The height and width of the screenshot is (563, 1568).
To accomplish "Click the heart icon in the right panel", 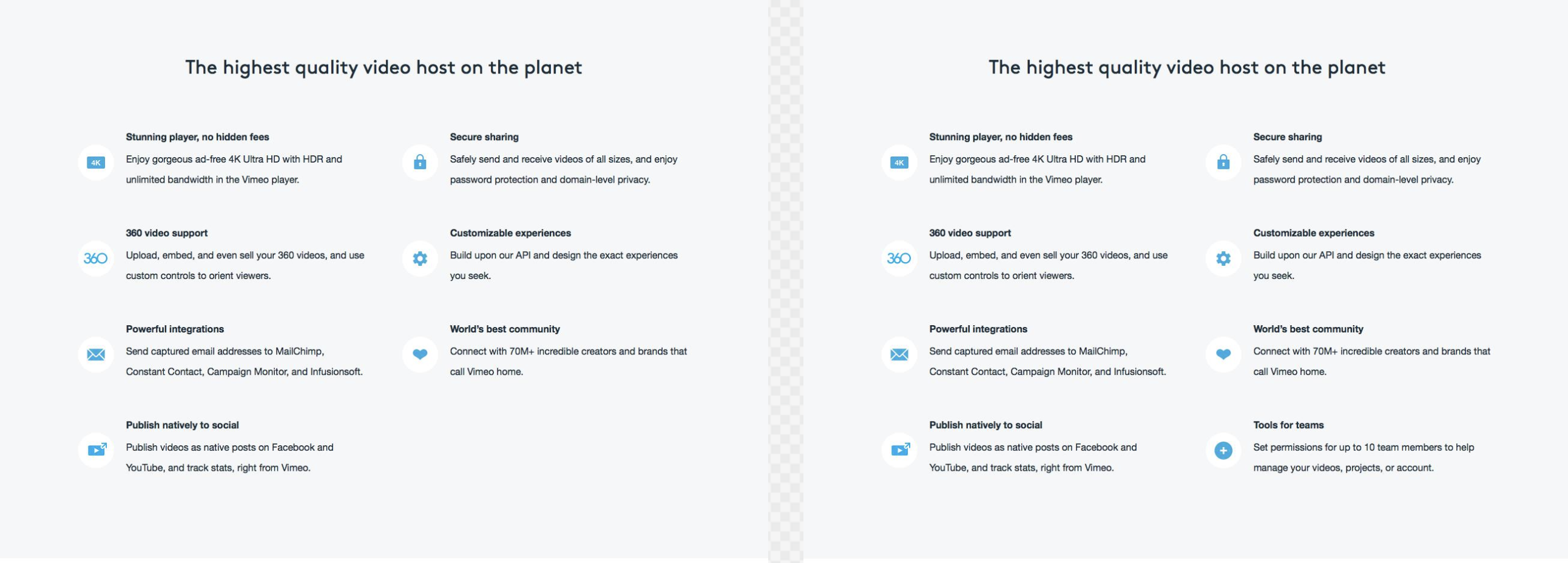I will (1223, 354).
